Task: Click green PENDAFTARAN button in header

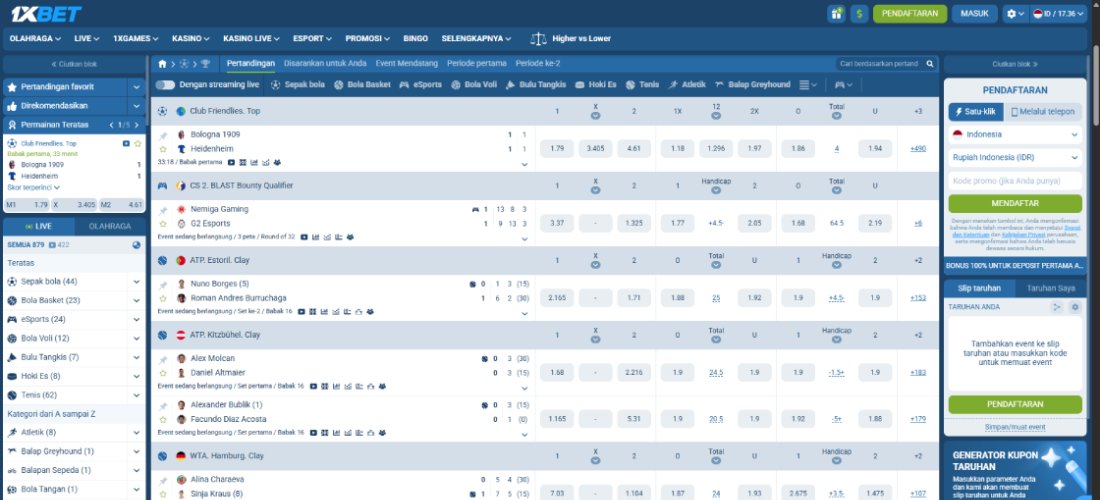Action: point(910,13)
